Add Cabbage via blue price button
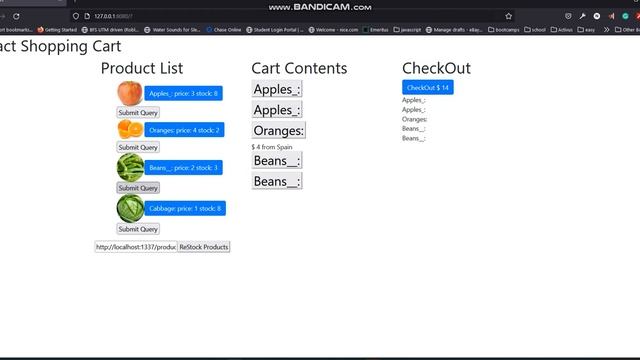Viewport: 640px width, 360px height. pos(185,209)
